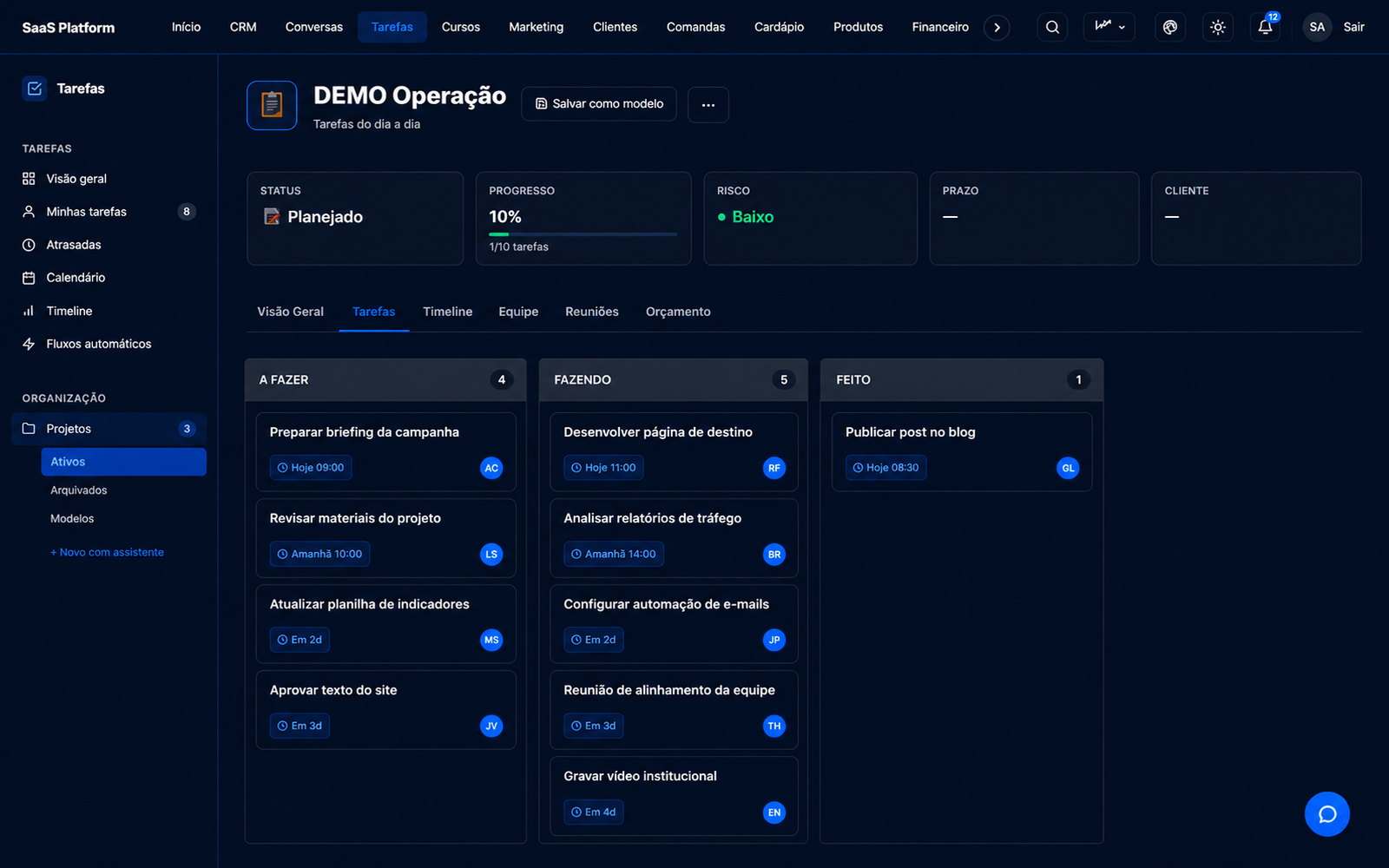Click the FAZENDO count badge 5

(784, 379)
